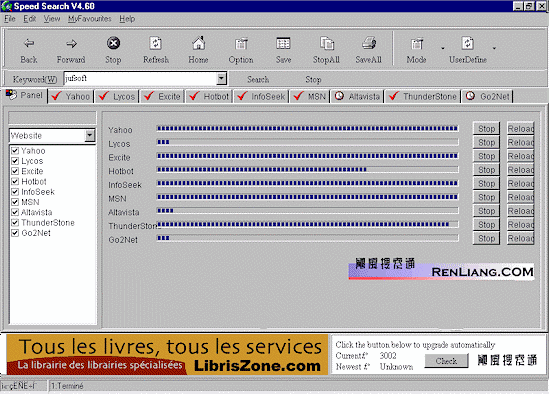Image resolution: width=550 pixels, height=394 pixels.
Task: Disable the Go2Net checkbox
Action: coord(15,233)
